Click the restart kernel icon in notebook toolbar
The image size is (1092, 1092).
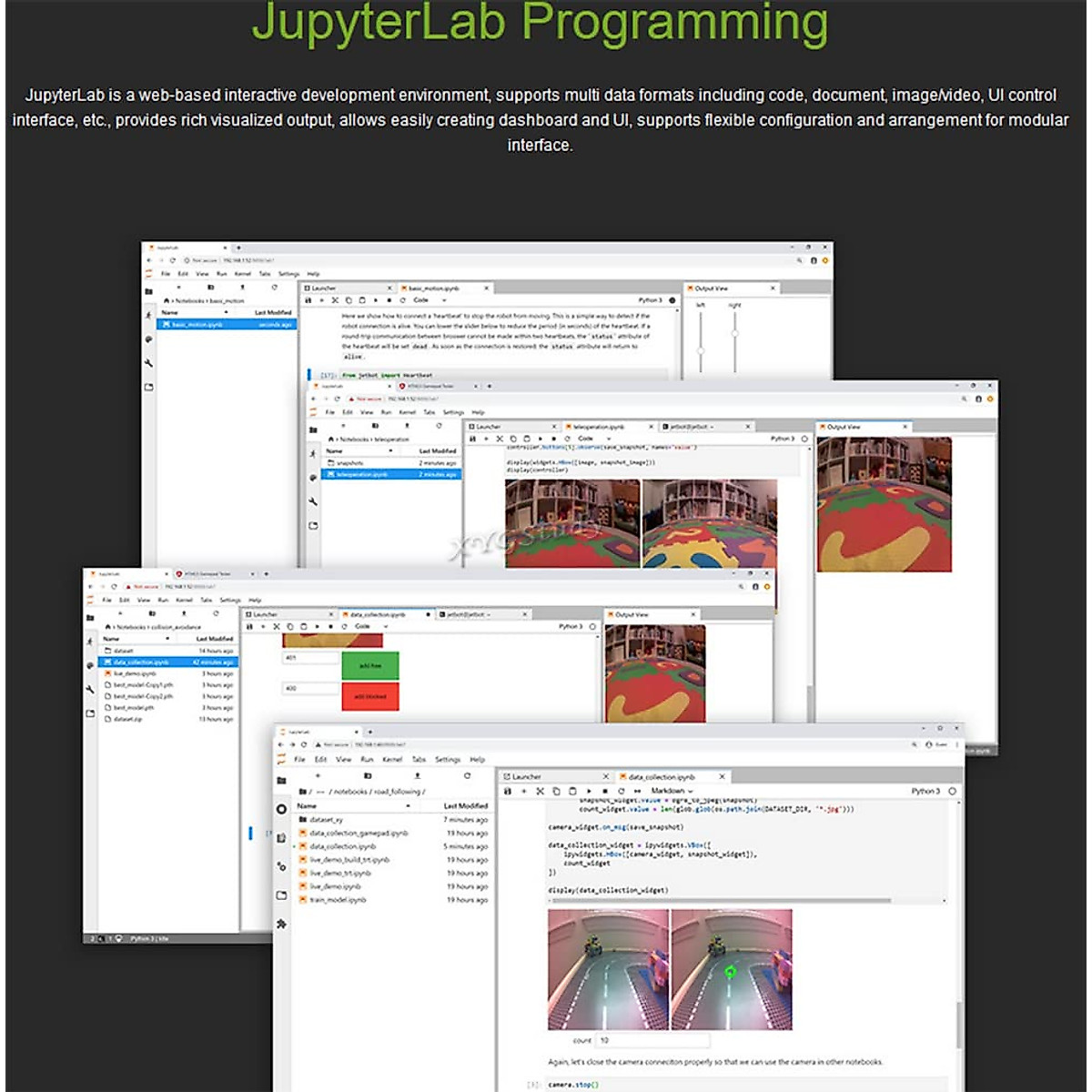622,792
